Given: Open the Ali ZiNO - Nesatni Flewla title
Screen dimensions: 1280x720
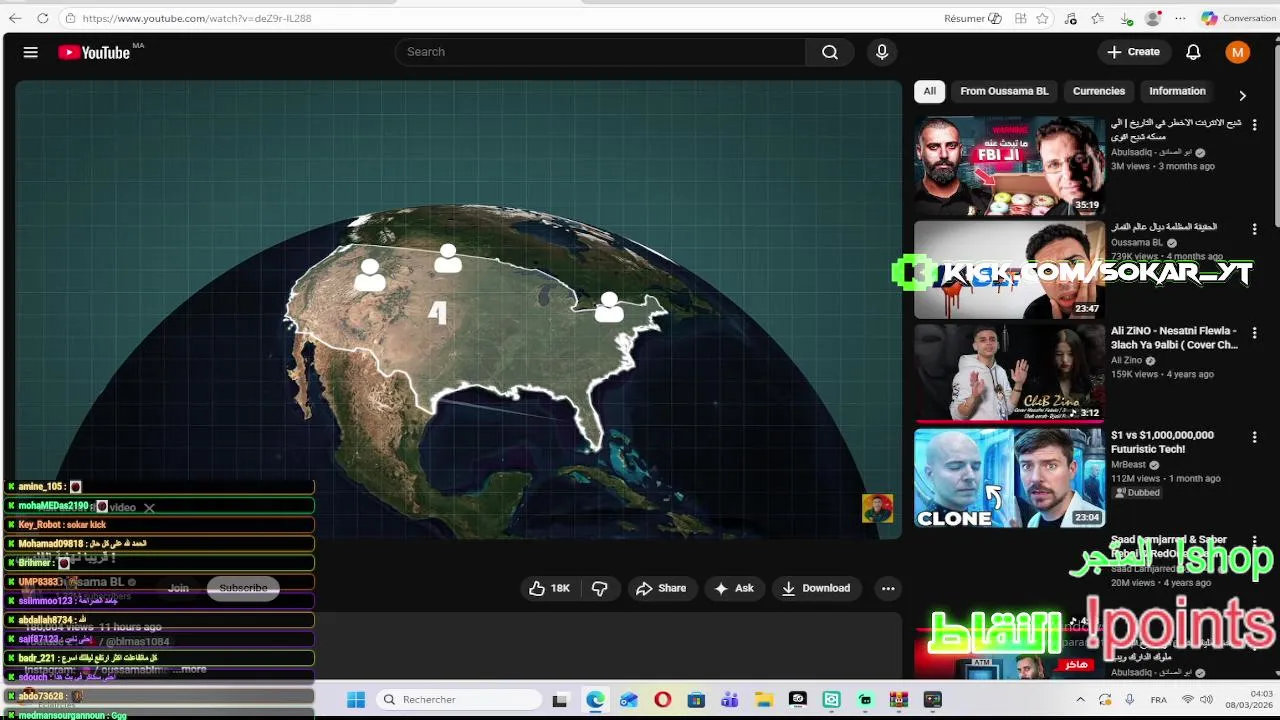Looking at the screenshot, I should pos(1174,338).
